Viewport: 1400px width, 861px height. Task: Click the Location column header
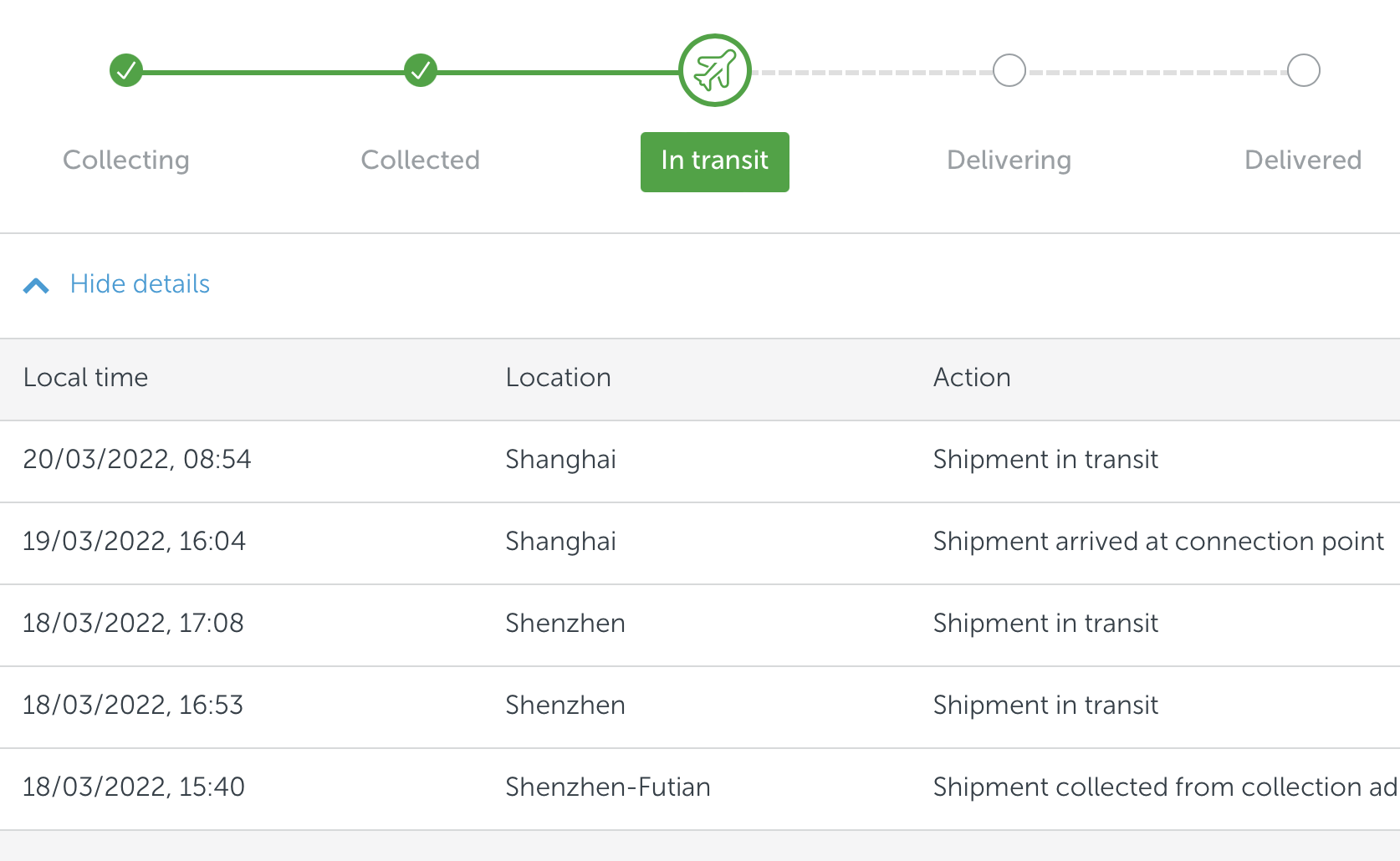click(558, 378)
